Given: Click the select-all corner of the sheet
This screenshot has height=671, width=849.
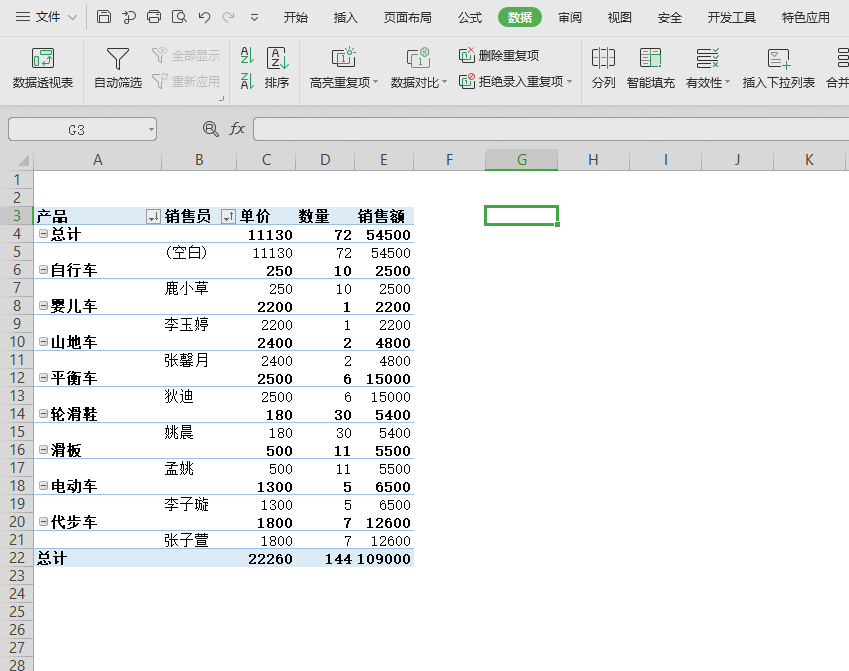Looking at the screenshot, I should (23, 160).
